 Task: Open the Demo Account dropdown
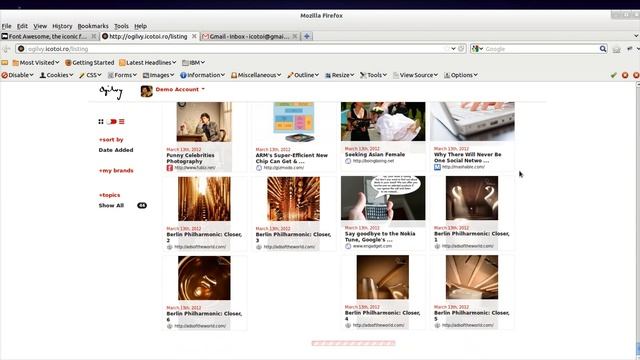coord(180,89)
